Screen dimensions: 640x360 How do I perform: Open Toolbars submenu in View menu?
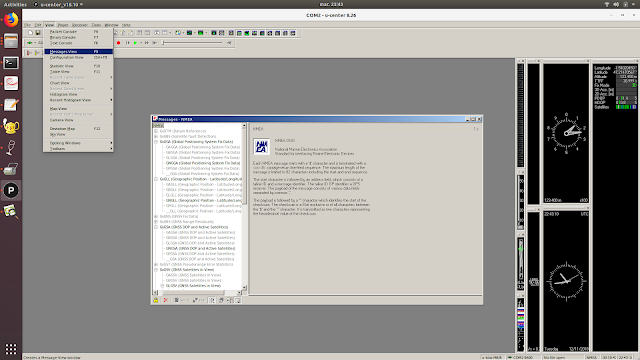pyautogui.click(x=78, y=149)
